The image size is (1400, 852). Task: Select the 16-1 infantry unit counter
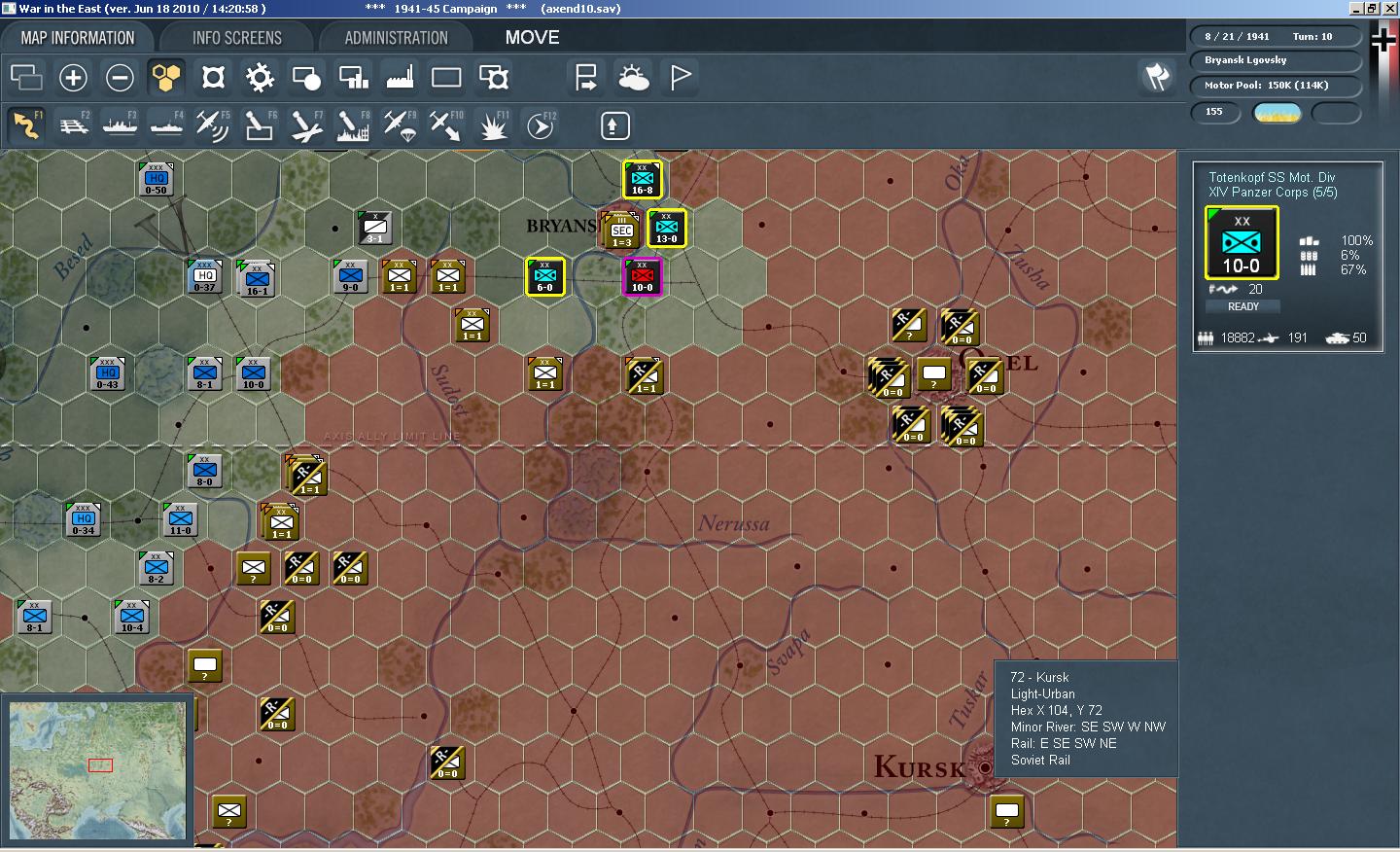point(257,280)
